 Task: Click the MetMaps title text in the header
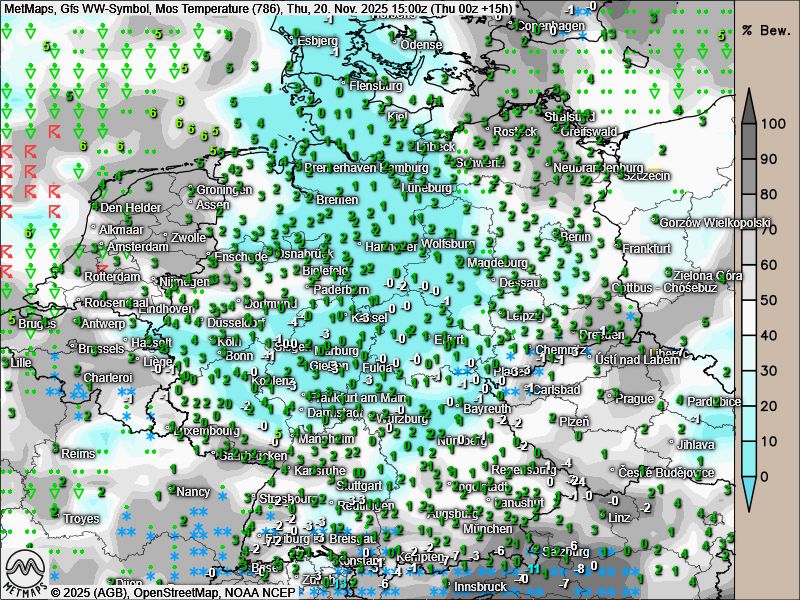pos(30,8)
